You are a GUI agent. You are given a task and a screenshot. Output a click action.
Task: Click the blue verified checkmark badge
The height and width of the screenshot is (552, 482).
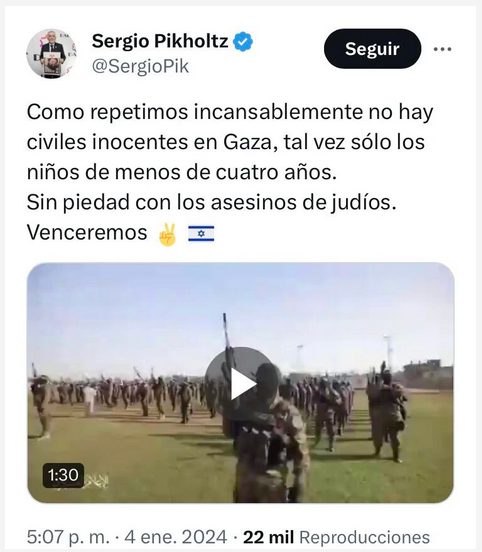pyautogui.click(x=243, y=42)
